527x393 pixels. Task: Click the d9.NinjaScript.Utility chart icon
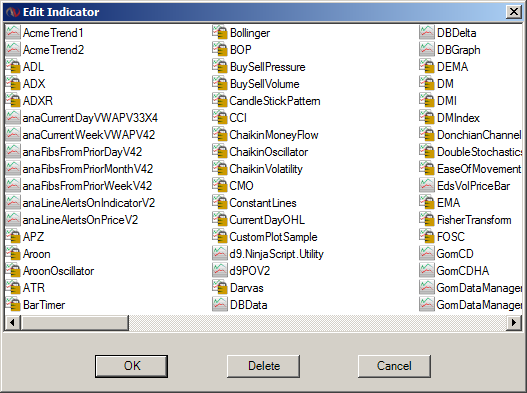220,253
